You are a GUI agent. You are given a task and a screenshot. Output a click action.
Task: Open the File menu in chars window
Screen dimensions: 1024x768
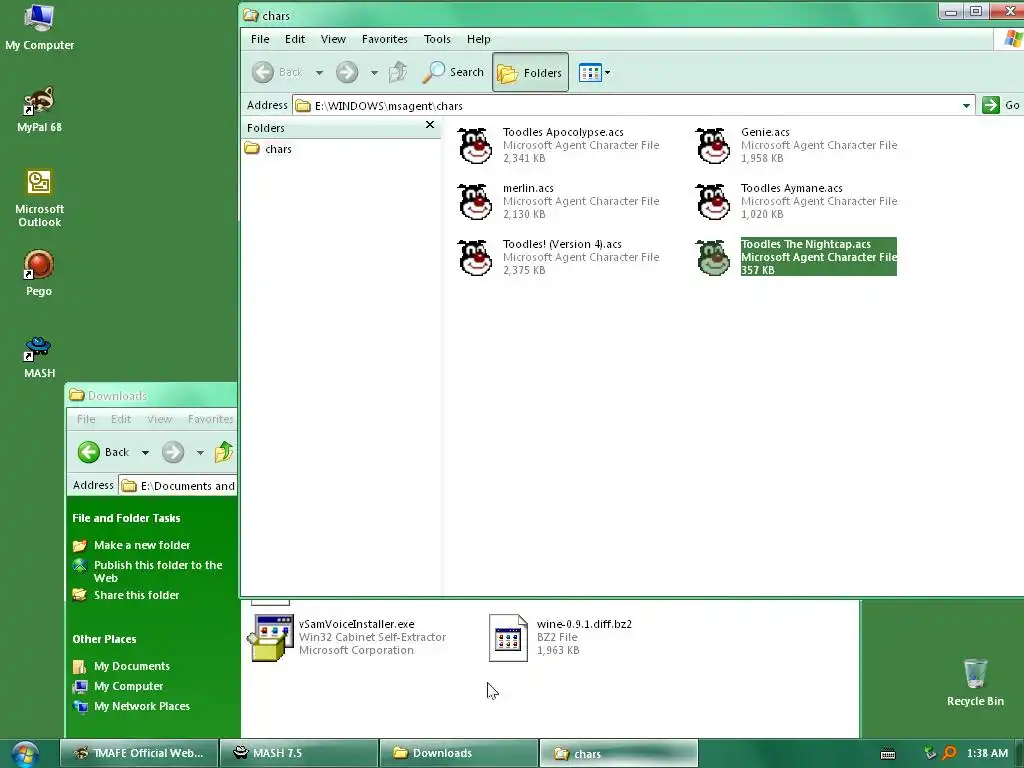(260, 39)
